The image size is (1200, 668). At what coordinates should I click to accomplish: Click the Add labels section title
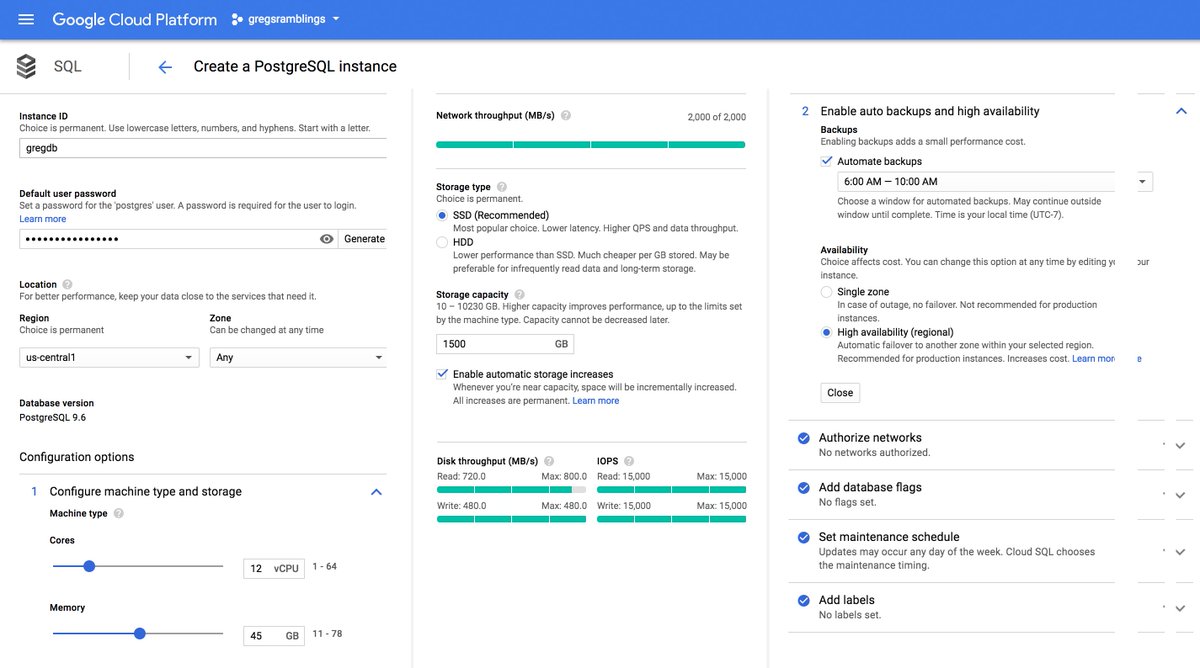coord(847,600)
